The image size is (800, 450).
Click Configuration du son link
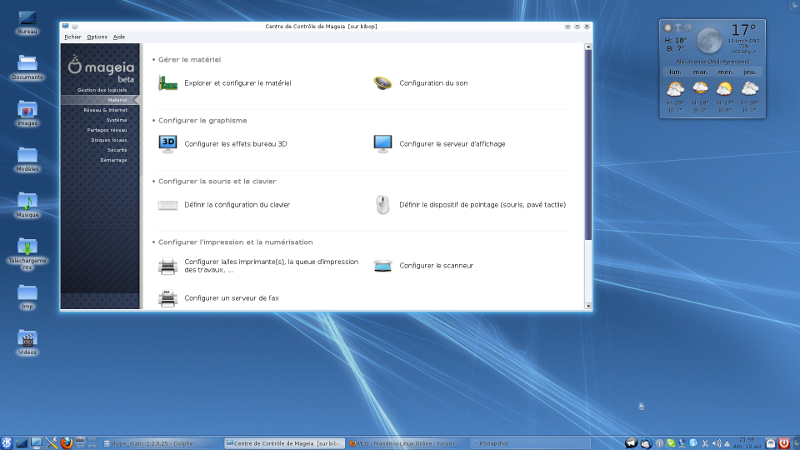433,83
